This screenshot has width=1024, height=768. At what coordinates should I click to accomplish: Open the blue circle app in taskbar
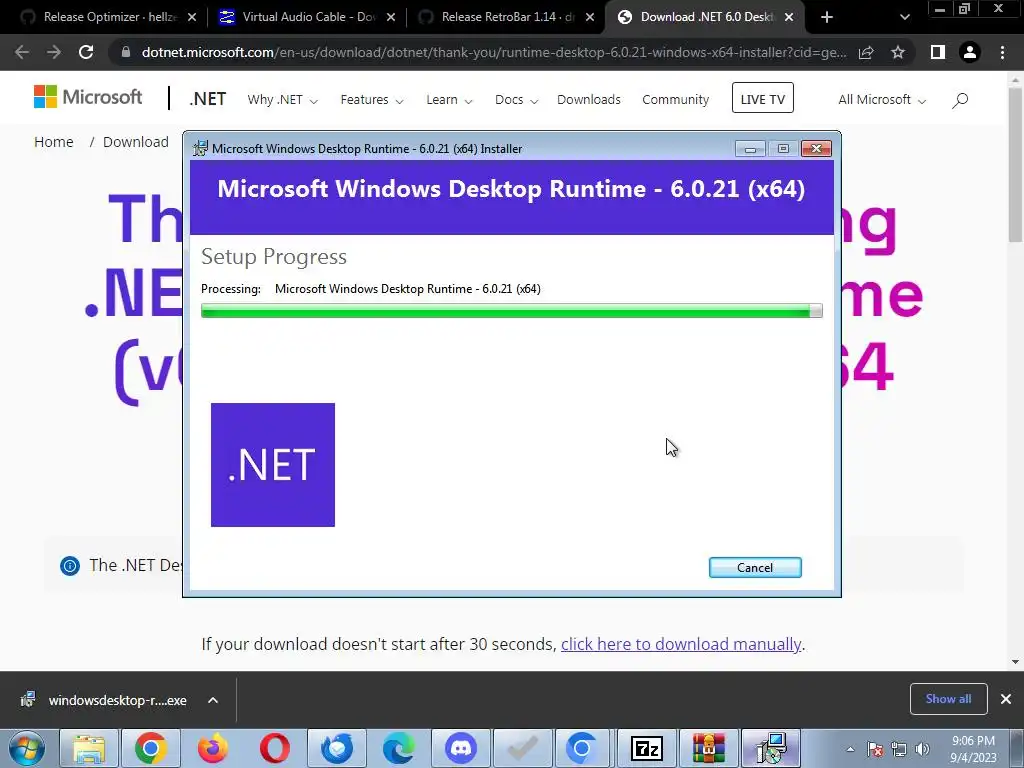pyautogui.click(x=581, y=748)
